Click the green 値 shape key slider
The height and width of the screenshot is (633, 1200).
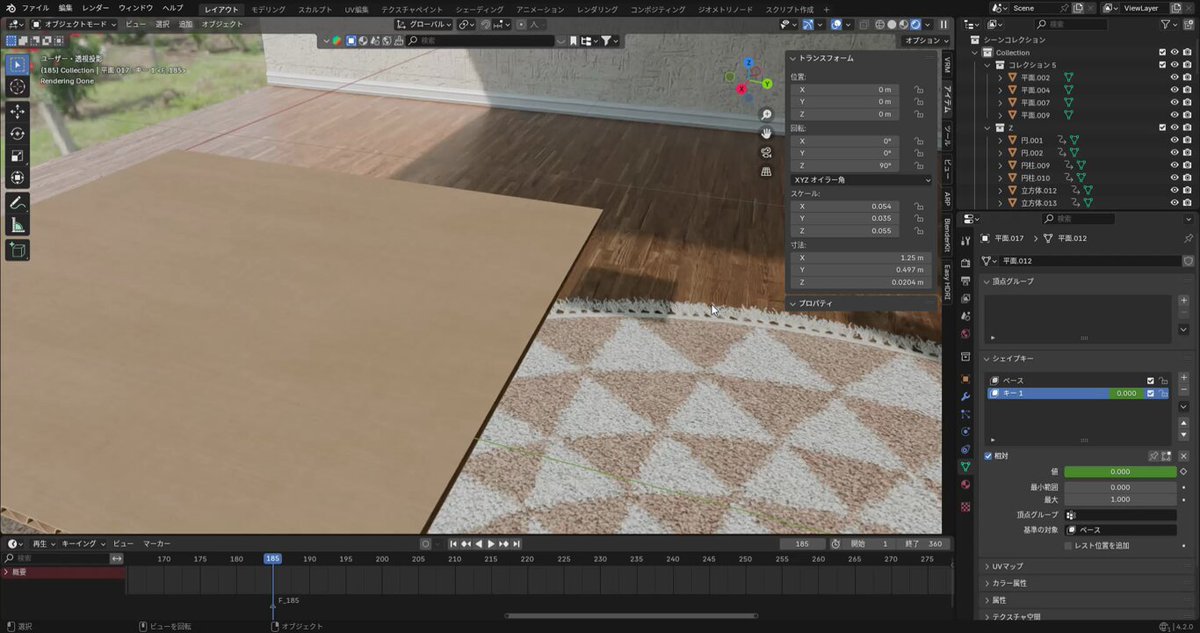point(1120,471)
